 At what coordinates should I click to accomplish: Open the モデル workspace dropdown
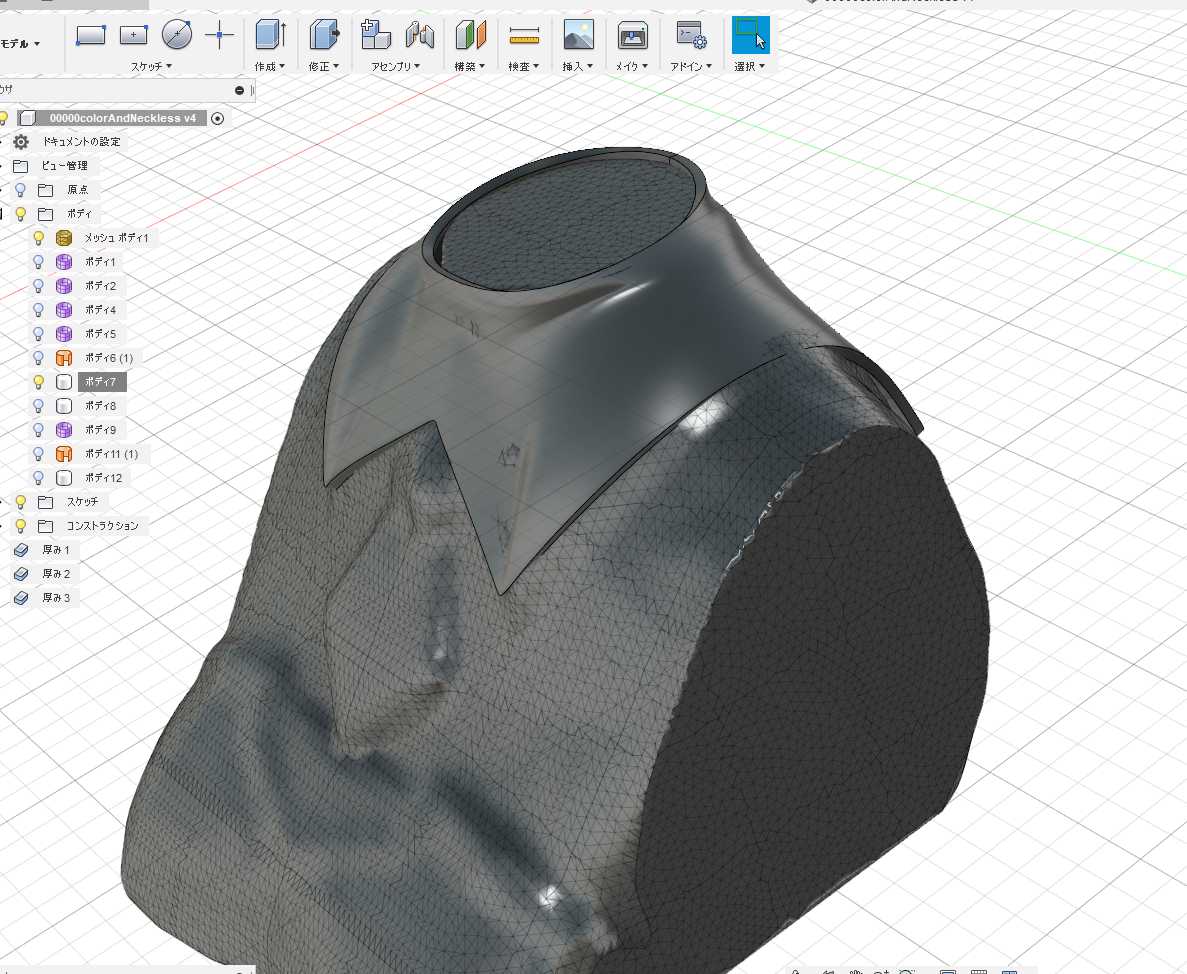20,44
